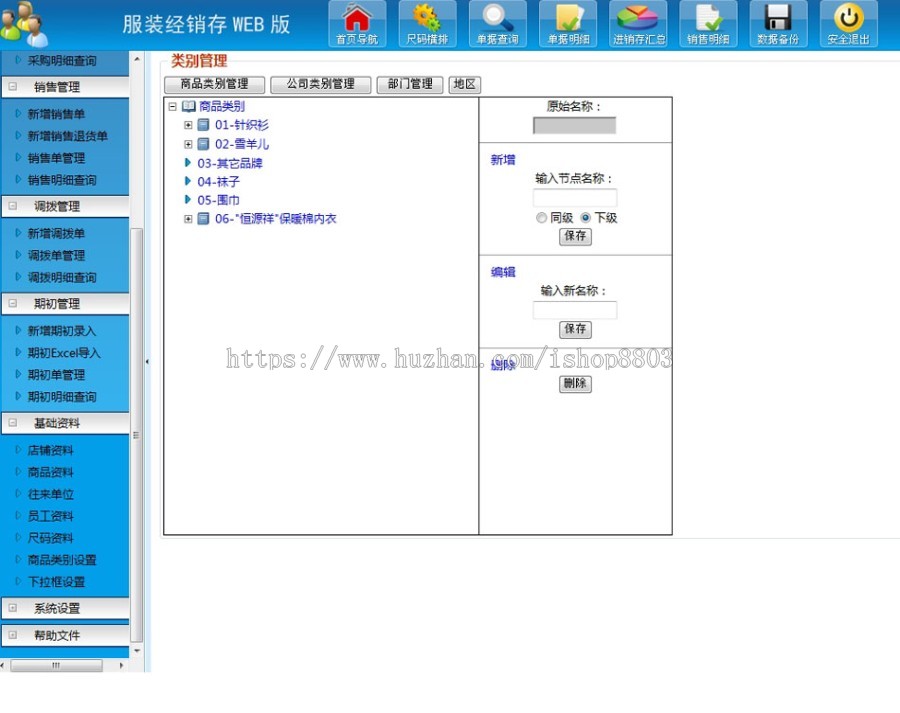The width and height of the screenshot is (900, 713).
Task: Expand the 06-"恒源祥"保暖棉内衣 node
Action: [188, 219]
